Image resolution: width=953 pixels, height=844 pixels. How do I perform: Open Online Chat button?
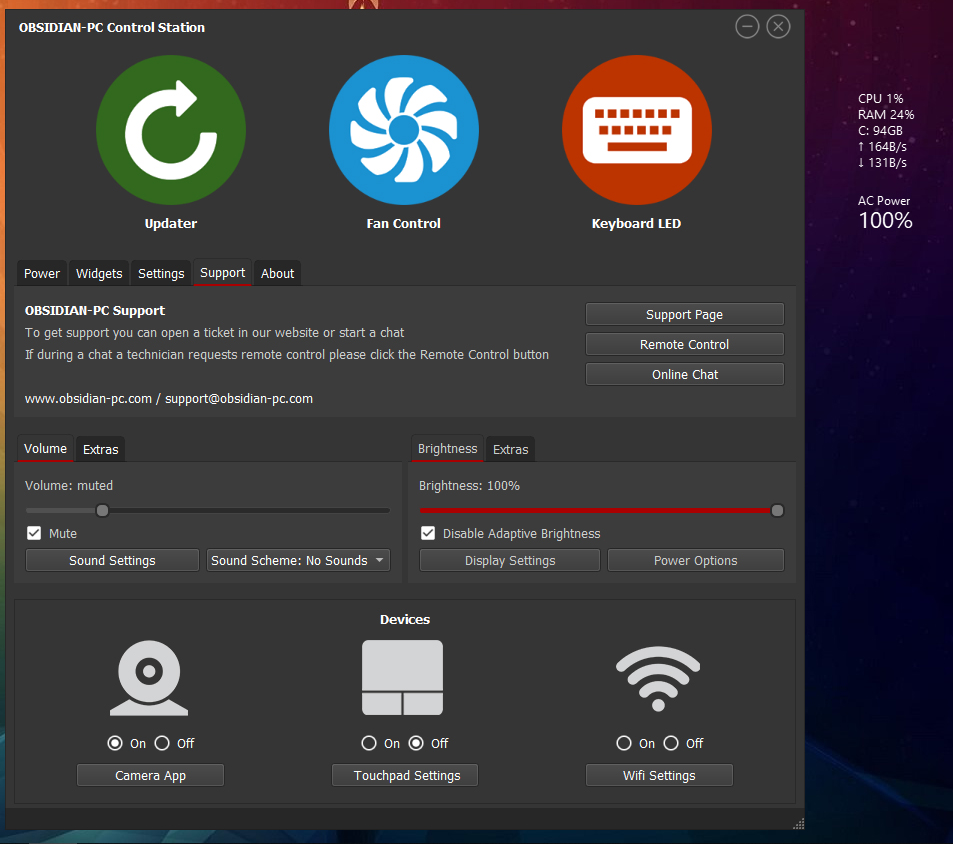(x=684, y=374)
